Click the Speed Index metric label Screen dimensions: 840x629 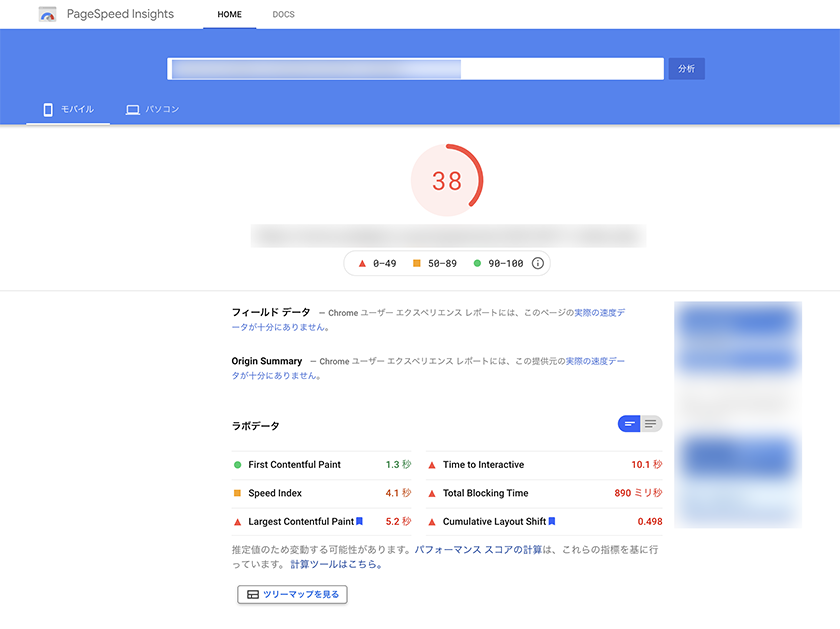tap(275, 493)
